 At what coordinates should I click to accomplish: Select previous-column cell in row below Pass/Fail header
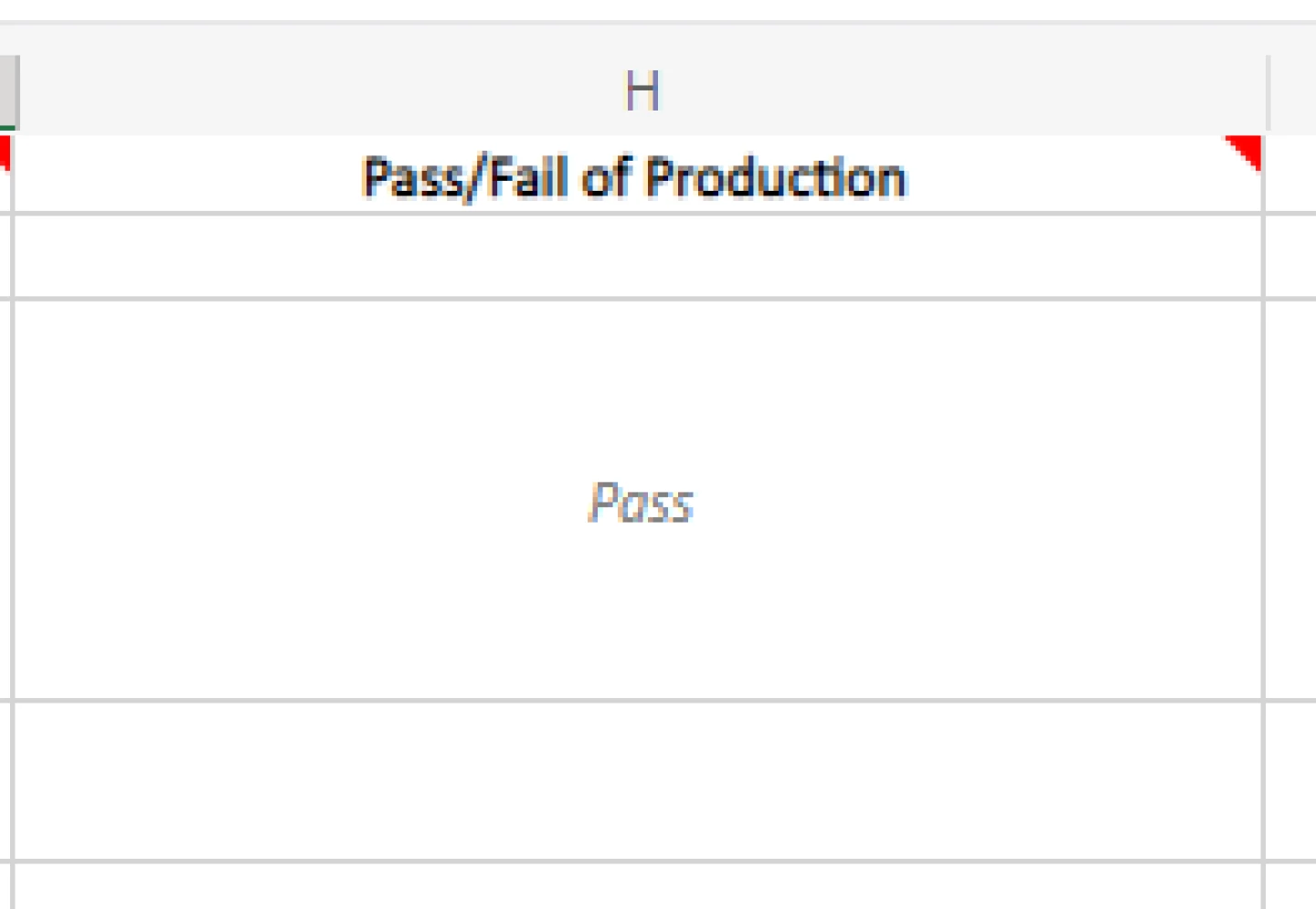point(5,256)
